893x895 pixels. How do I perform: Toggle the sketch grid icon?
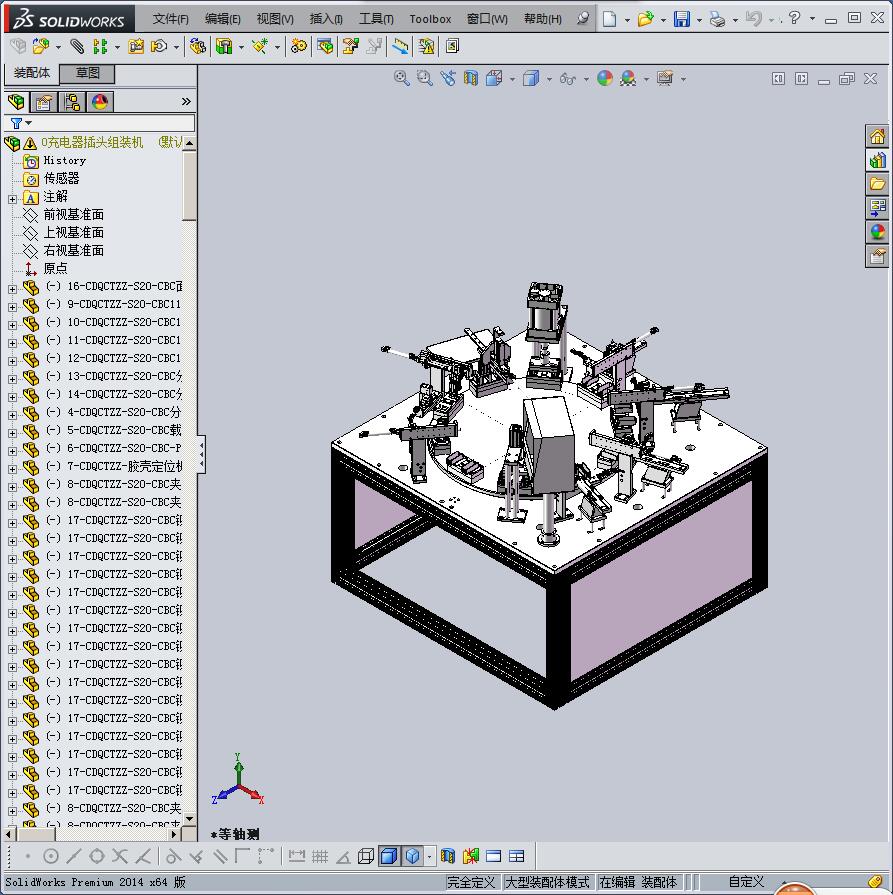(x=320, y=856)
